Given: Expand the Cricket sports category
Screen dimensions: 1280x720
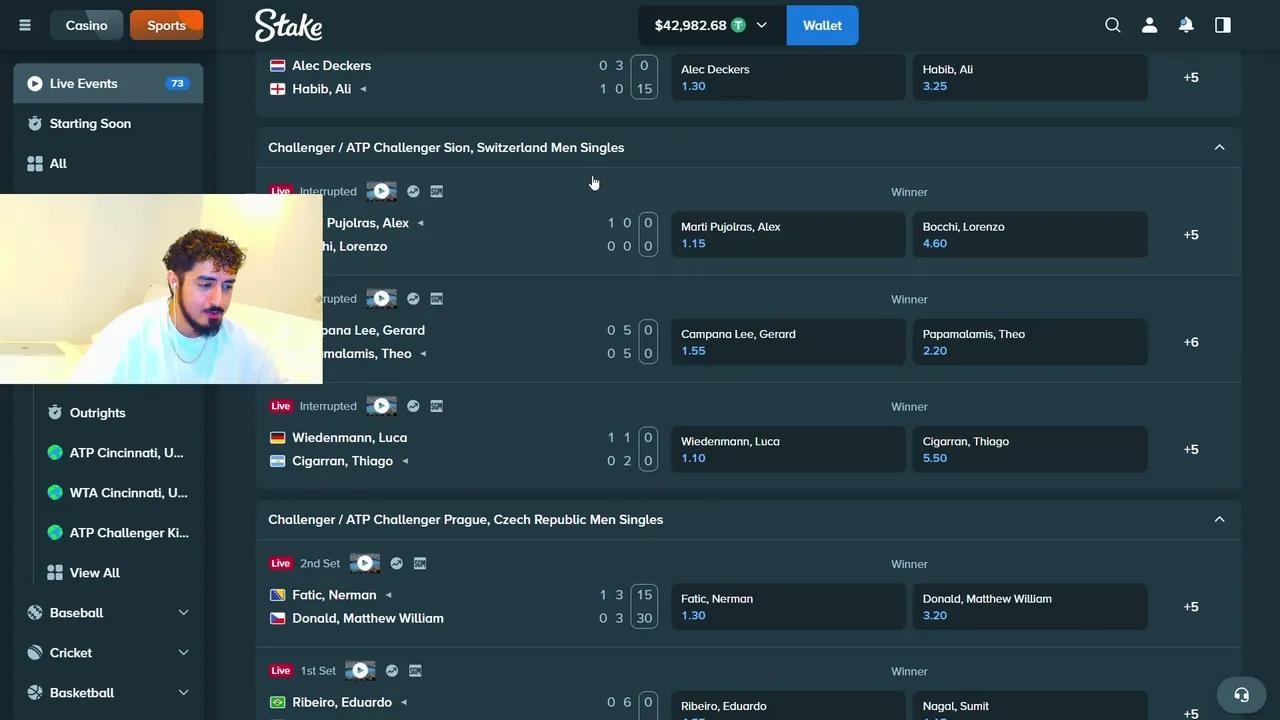Looking at the screenshot, I should click(x=108, y=652).
